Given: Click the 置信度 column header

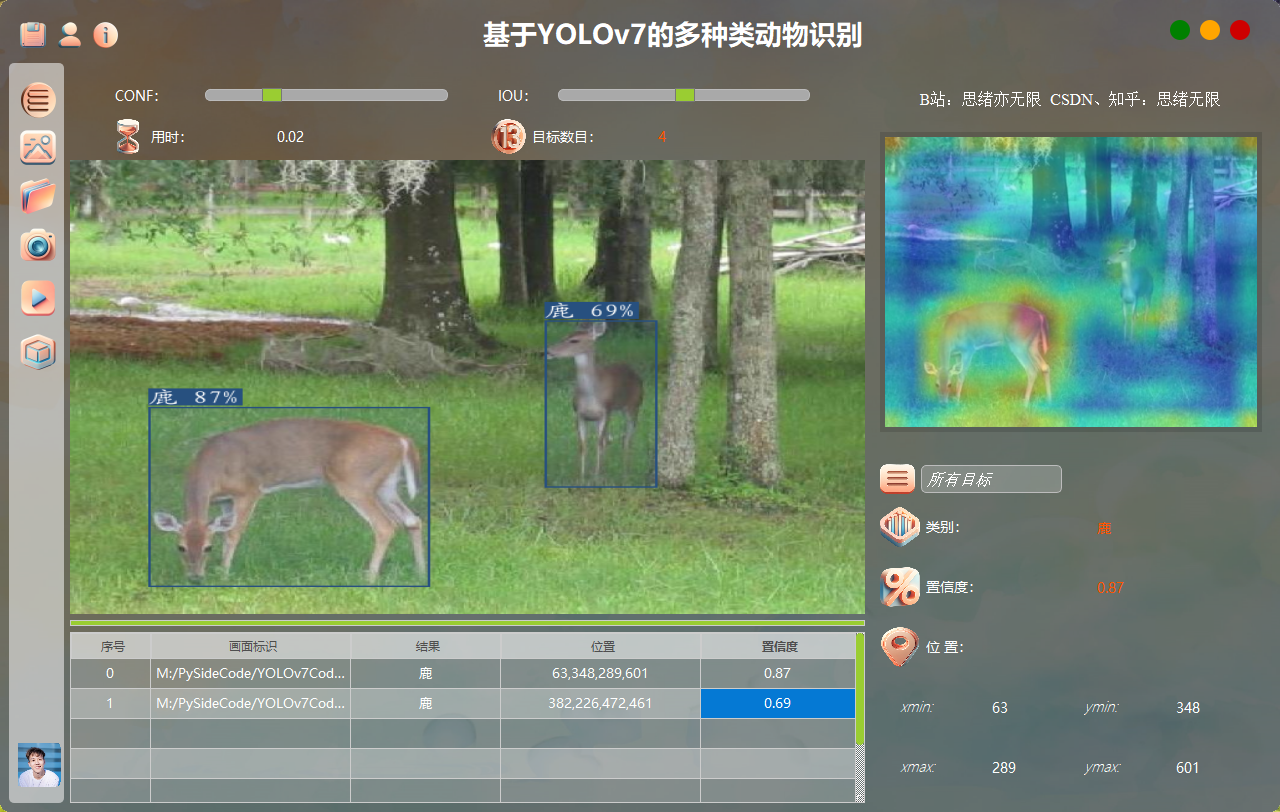Looking at the screenshot, I should (x=778, y=647).
